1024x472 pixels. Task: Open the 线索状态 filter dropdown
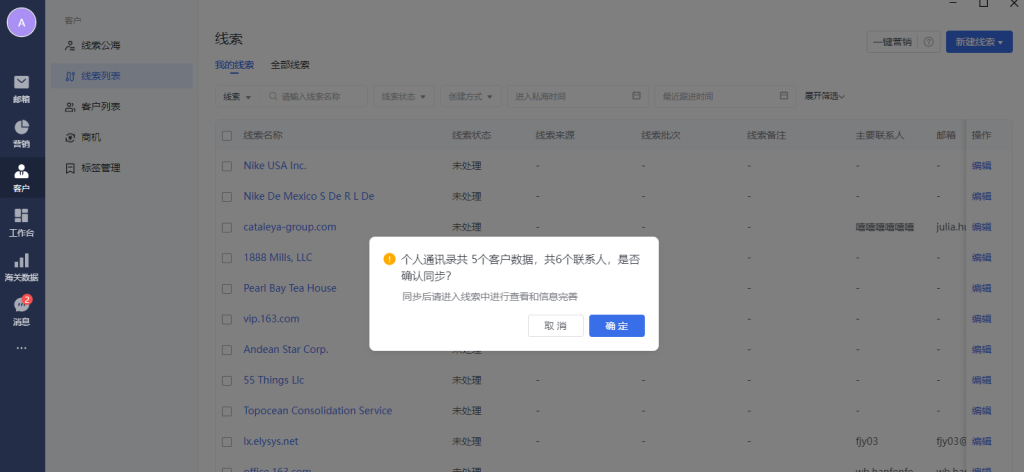pos(406,96)
